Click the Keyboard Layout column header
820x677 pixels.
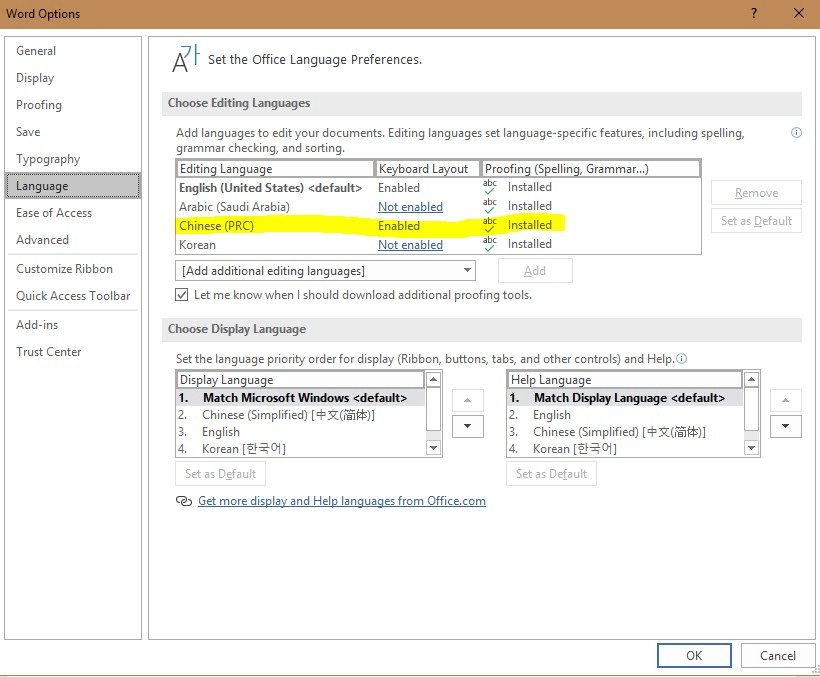(427, 169)
